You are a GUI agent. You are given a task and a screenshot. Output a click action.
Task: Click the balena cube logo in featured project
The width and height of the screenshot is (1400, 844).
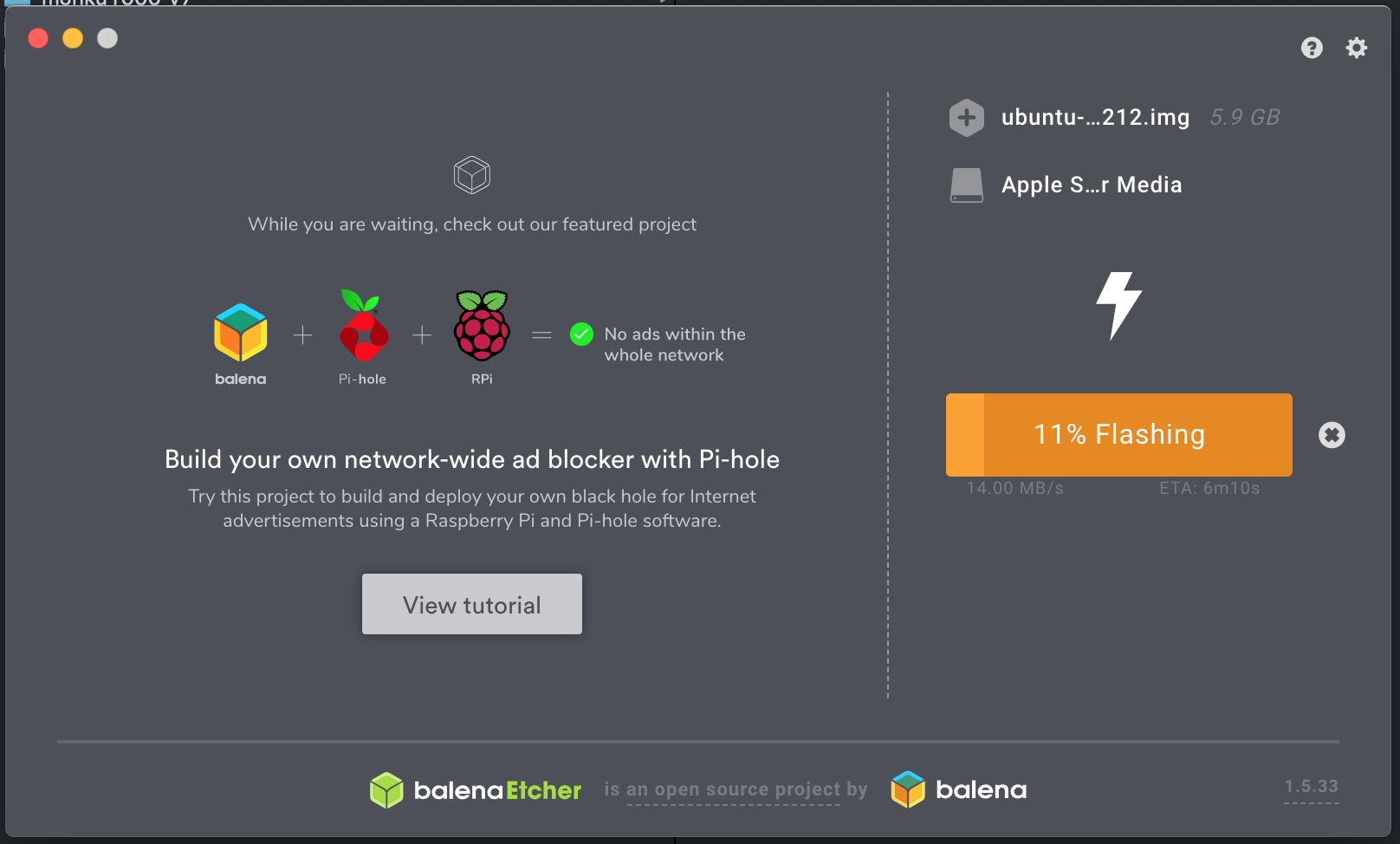click(241, 333)
